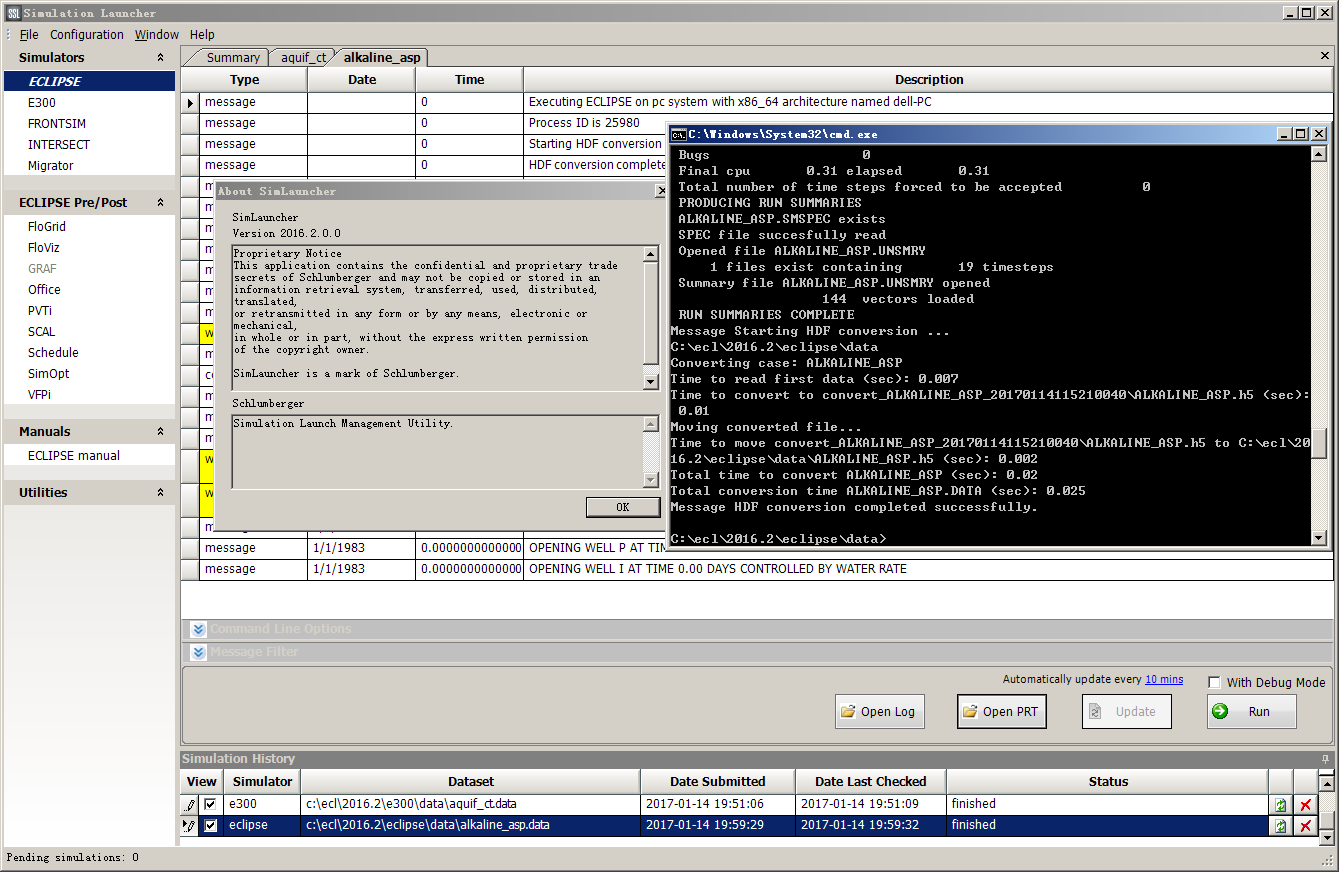Image resolution: width=1339 pixels, height=872 pixels.
Task: Sort history by the Status column header
Action: coord(1108,782)
